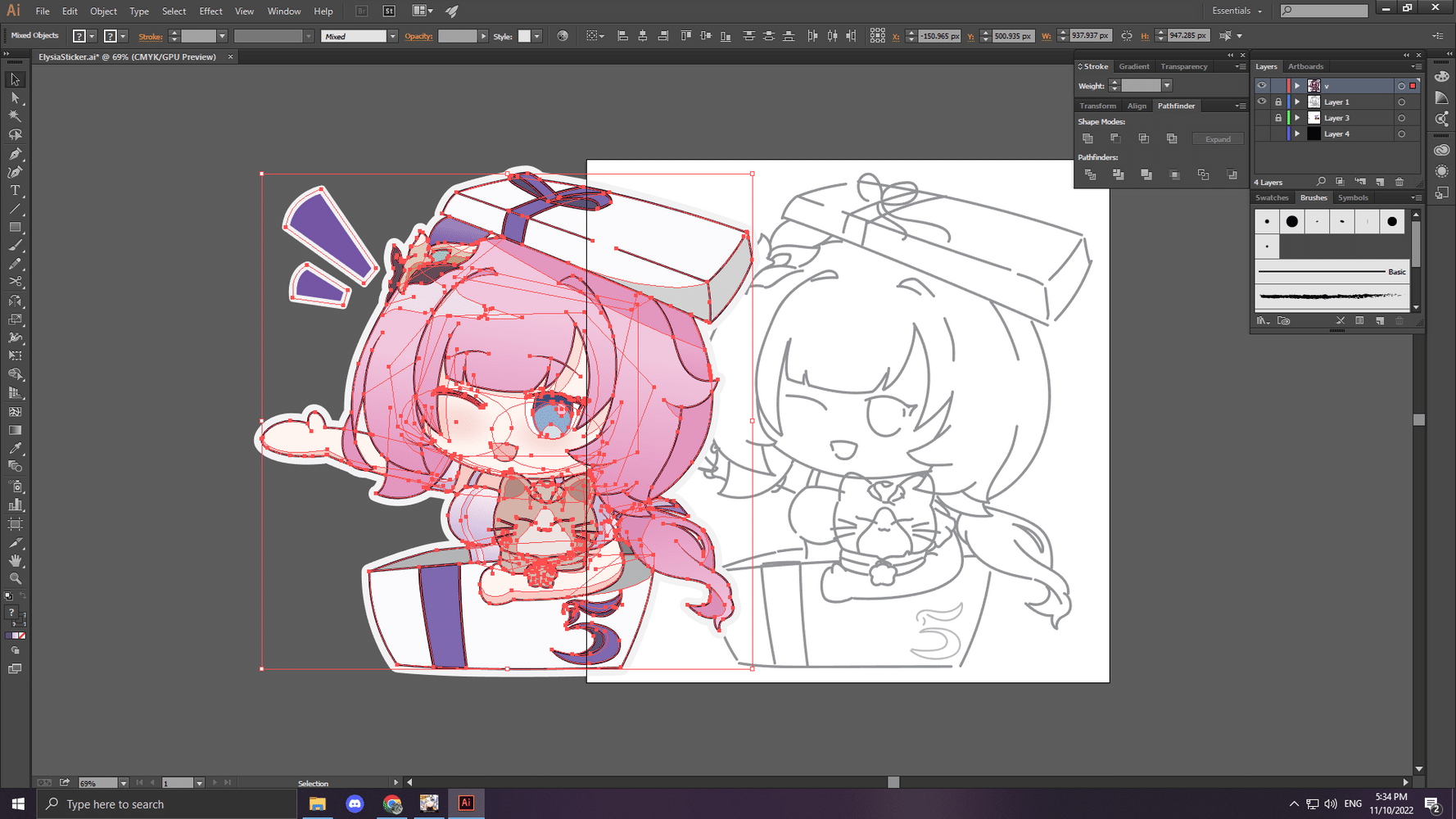This screenshot has height=819, width=1456.
Task: Select the Basic brush stroke
Action: coord(1330,271)
